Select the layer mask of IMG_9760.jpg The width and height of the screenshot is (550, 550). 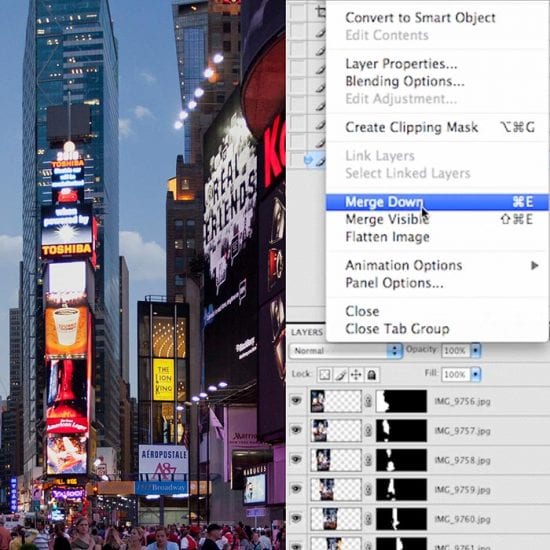(x=402, y=519)
